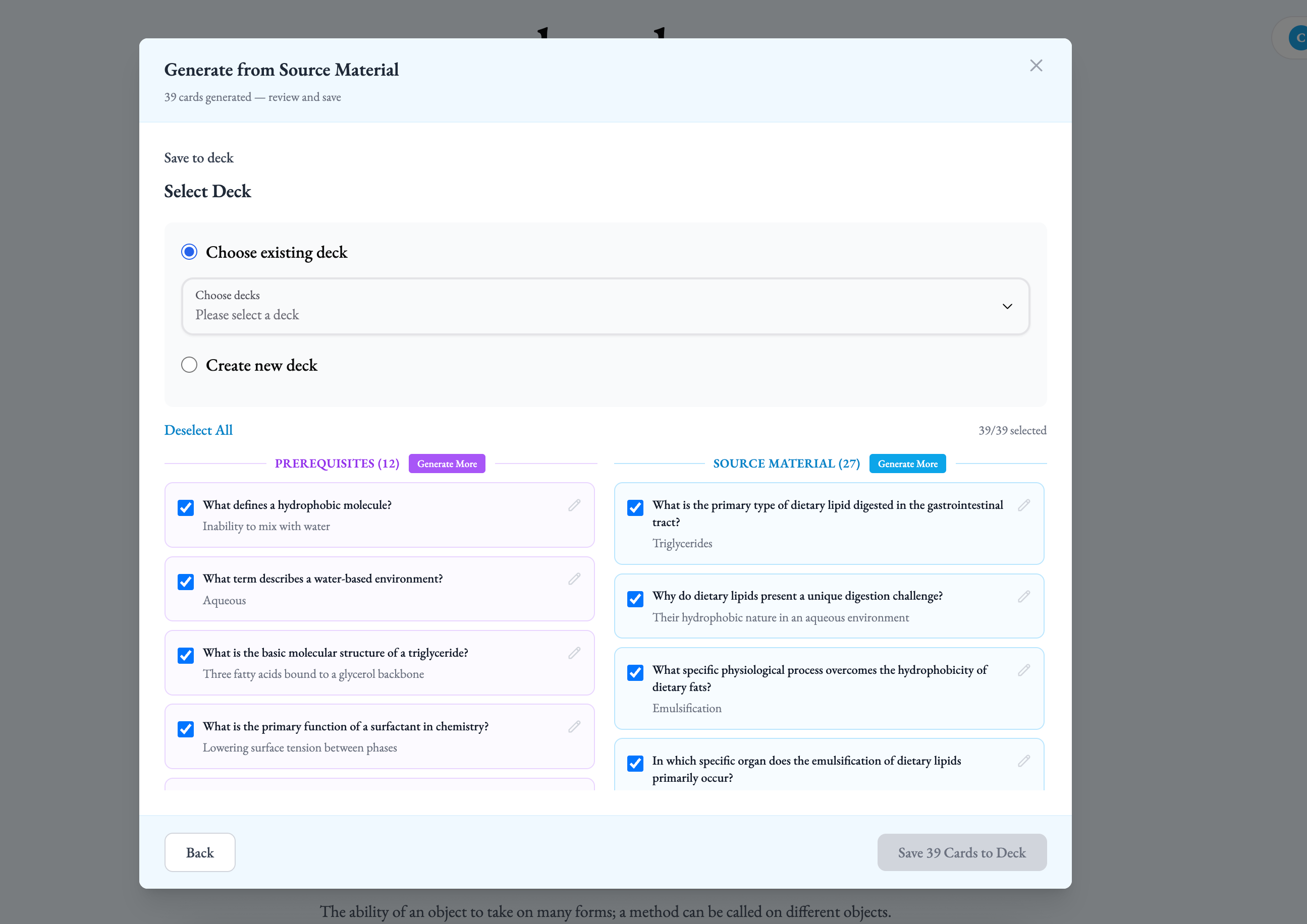Edit the emulsification process card
The image size is (1307, 924).
click(x=1023, y=670)
